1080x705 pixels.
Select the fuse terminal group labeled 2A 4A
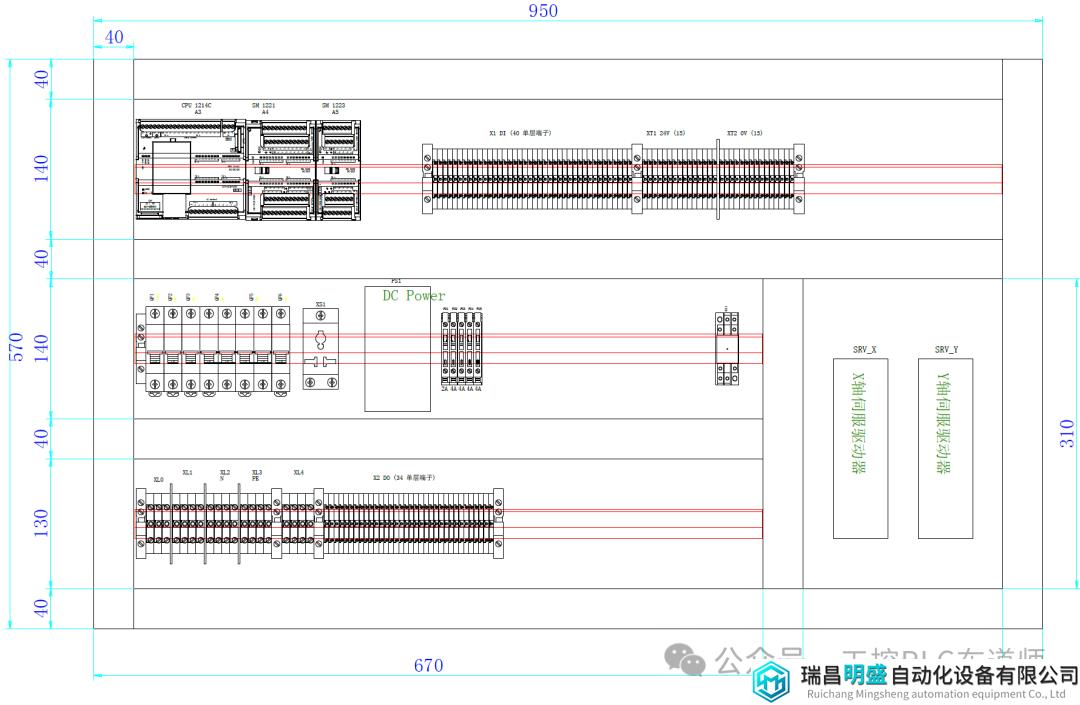tap(461, 349)
